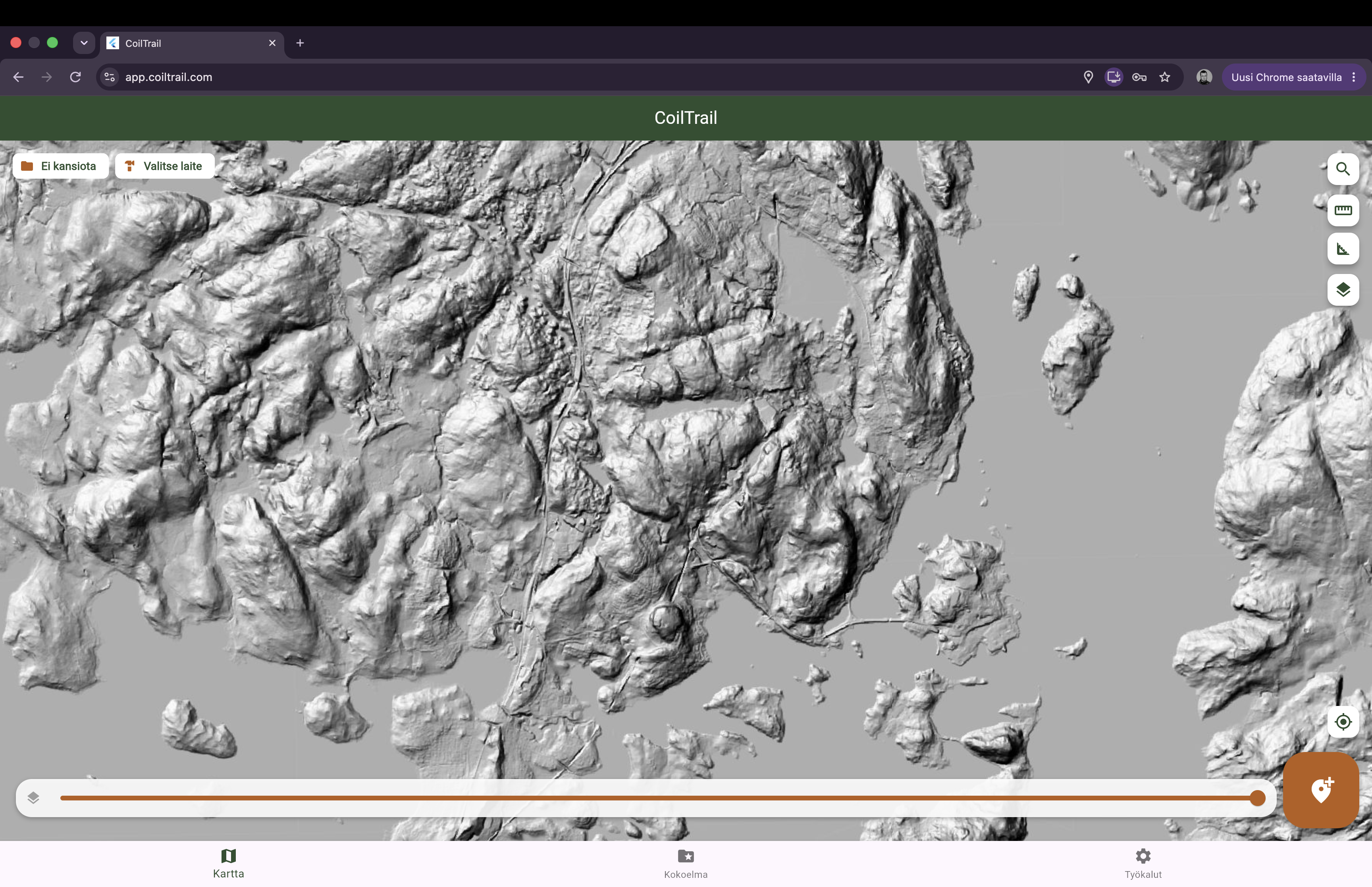This screenshot has width=1372, height=887.
Task: Add a new find marker
Action: [1321, 790]
